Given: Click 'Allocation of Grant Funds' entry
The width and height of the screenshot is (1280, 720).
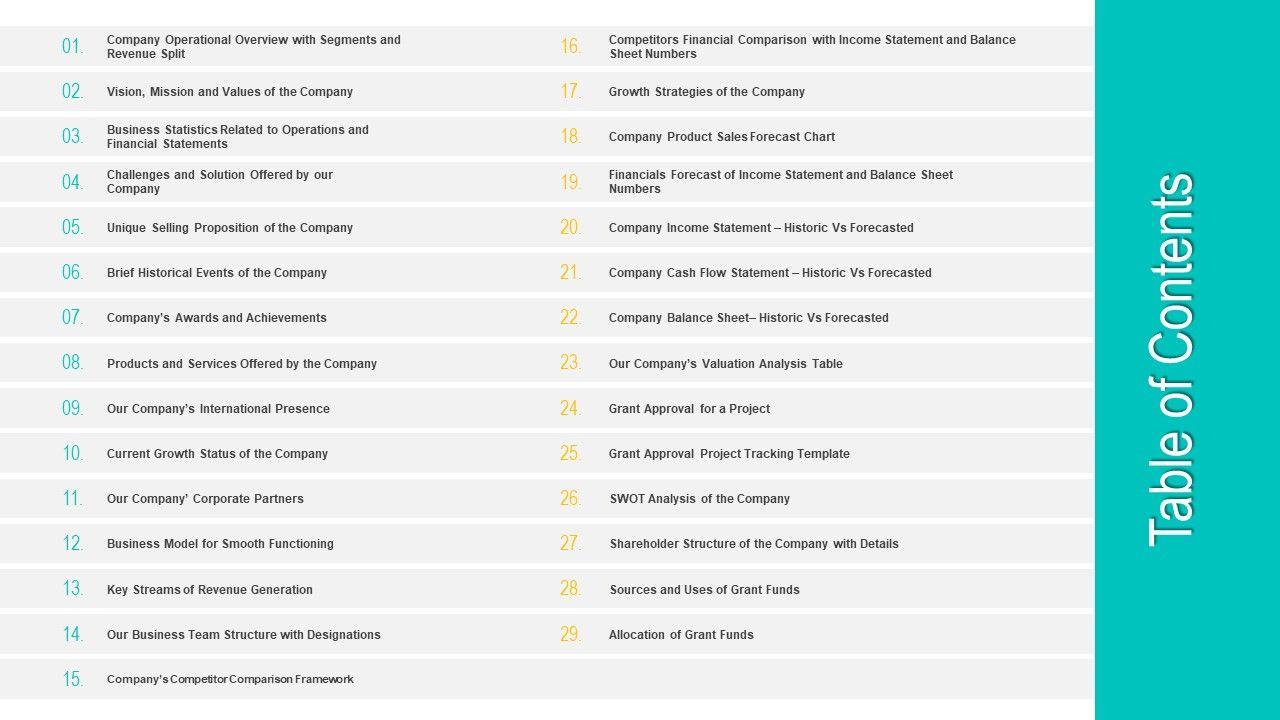Looking at the screenshot, I should [681, 635].
